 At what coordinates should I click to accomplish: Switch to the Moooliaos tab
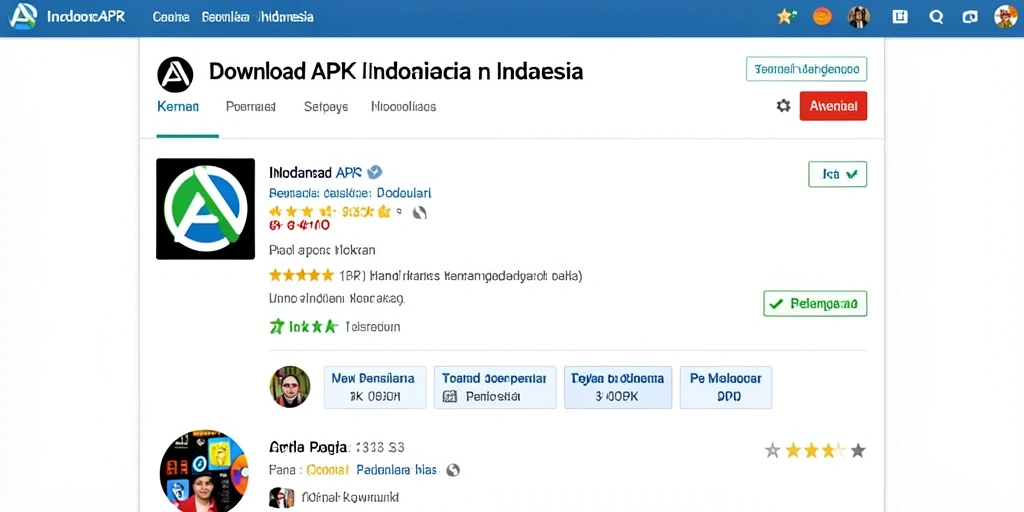point(404,106)
